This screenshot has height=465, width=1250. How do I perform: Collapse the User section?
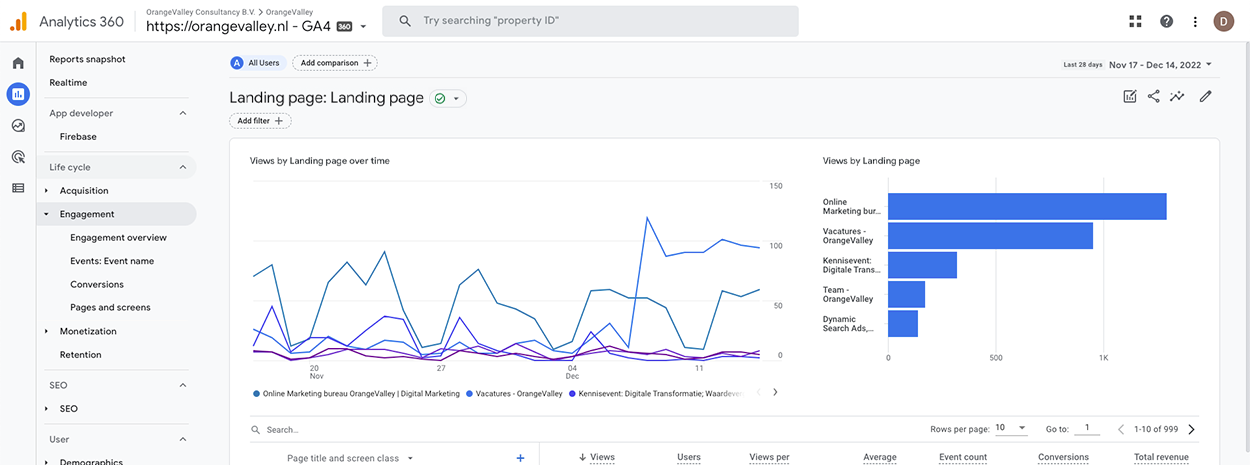(183, 439)
